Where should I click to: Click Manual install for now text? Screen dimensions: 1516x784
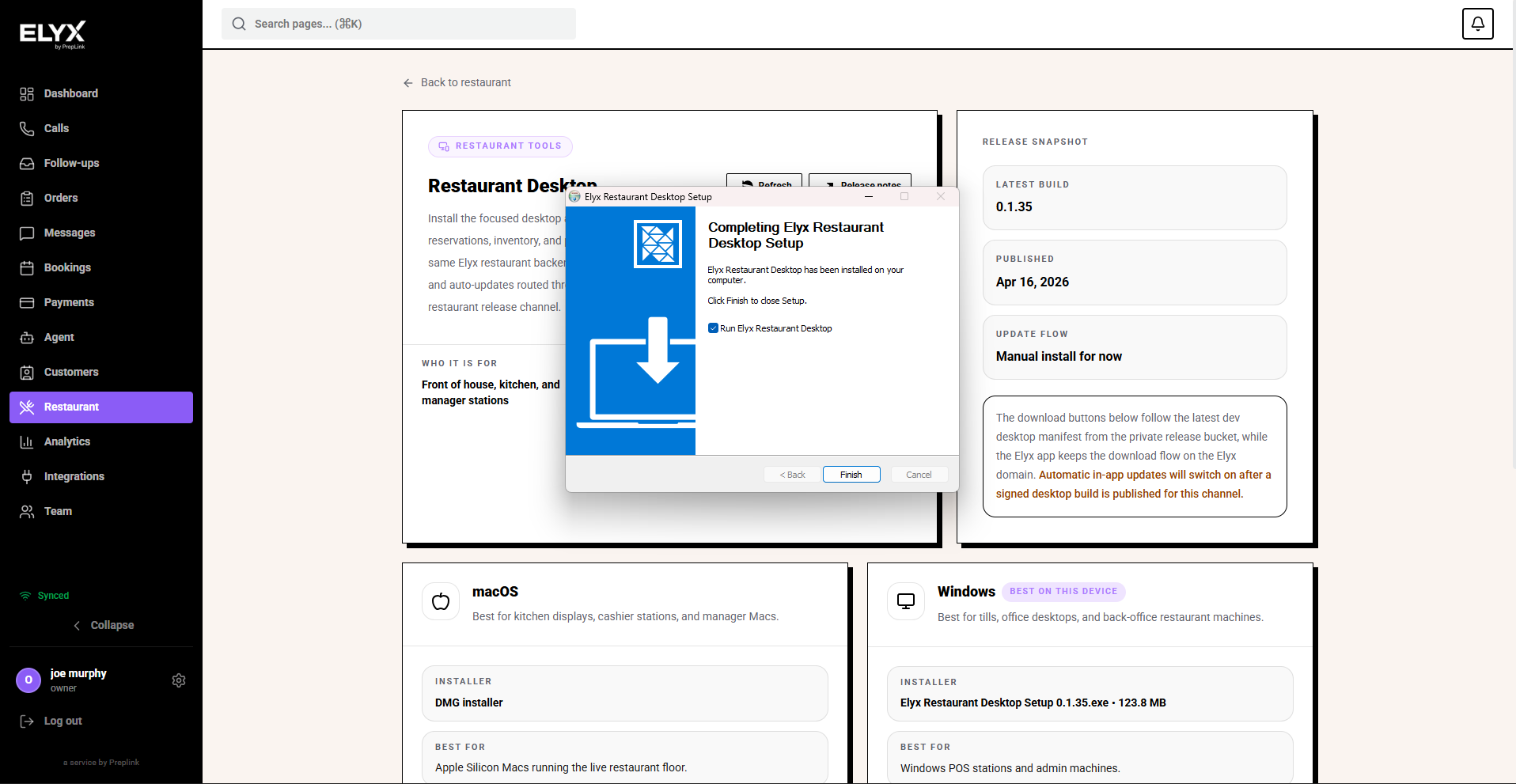pos(1059,357)
